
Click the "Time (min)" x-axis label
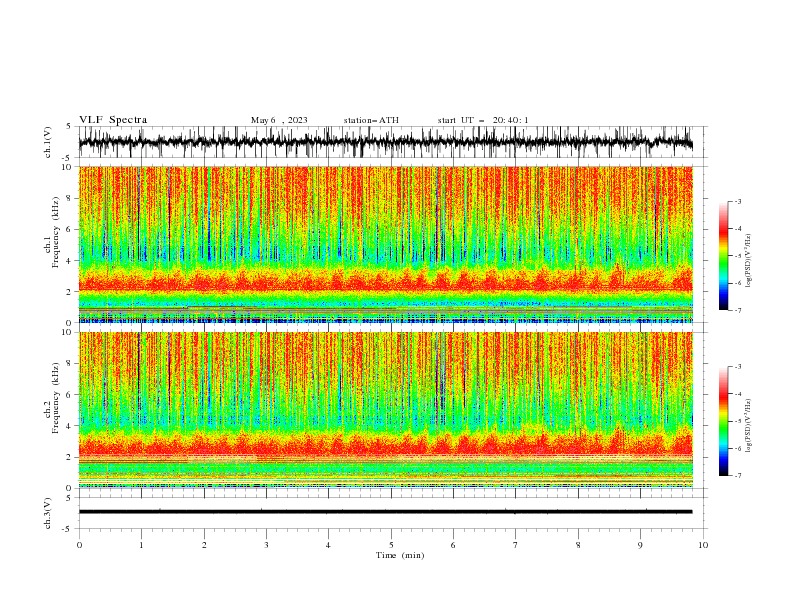pos(400,555)
